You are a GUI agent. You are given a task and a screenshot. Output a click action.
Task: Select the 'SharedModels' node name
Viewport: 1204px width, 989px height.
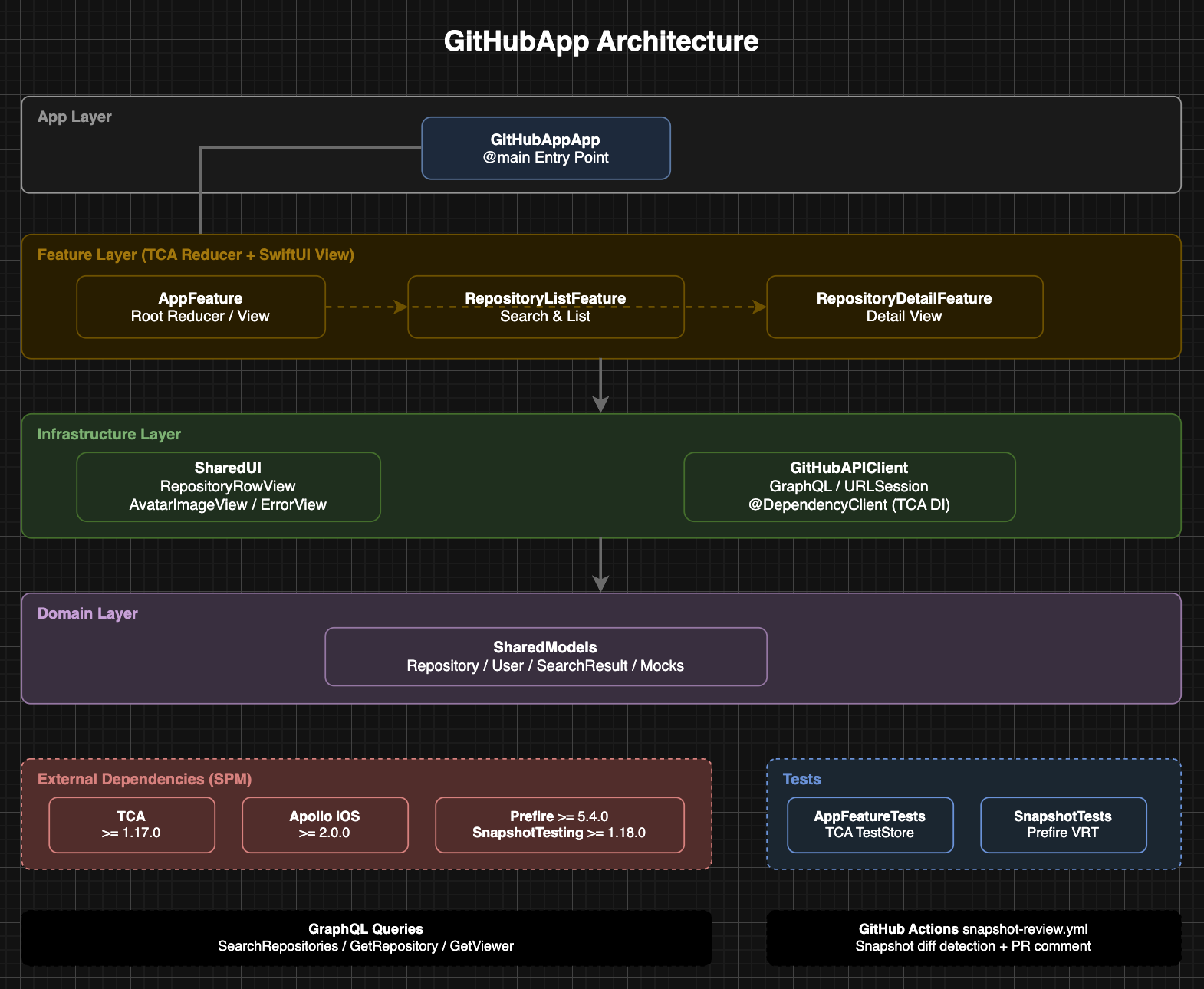point(545,647)
